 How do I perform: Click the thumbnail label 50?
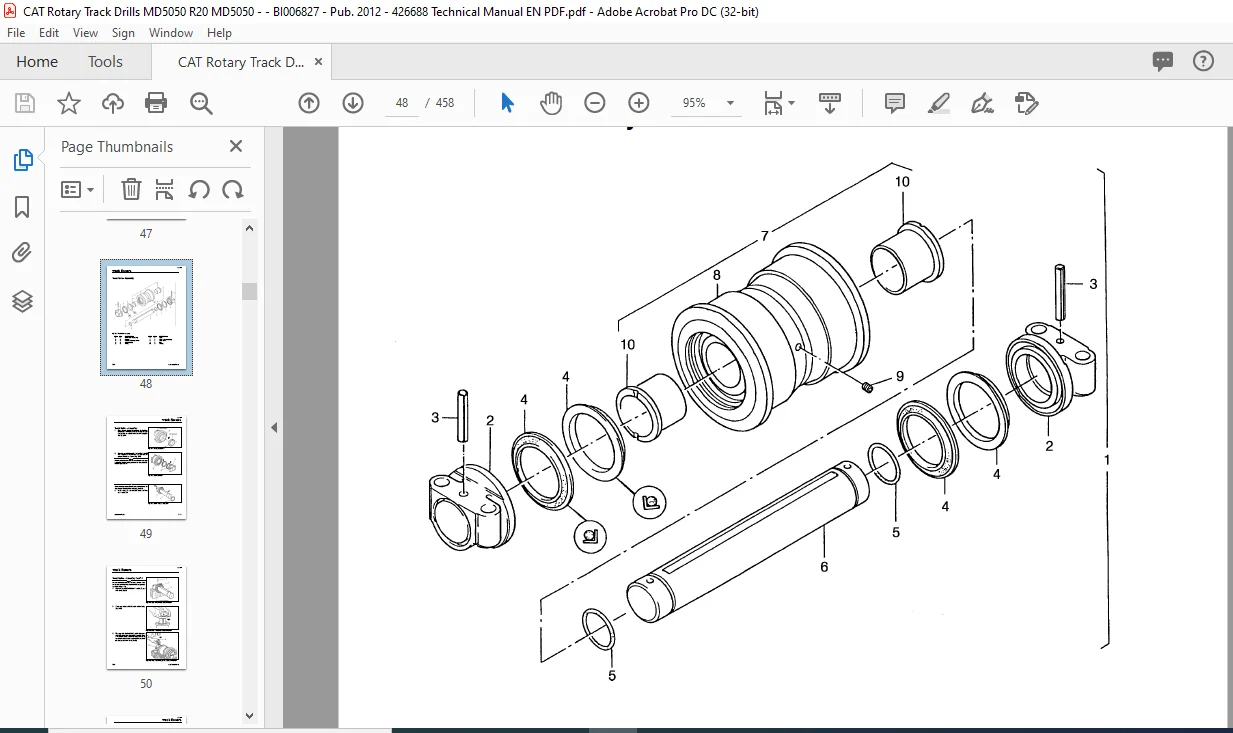click(146, 684)
